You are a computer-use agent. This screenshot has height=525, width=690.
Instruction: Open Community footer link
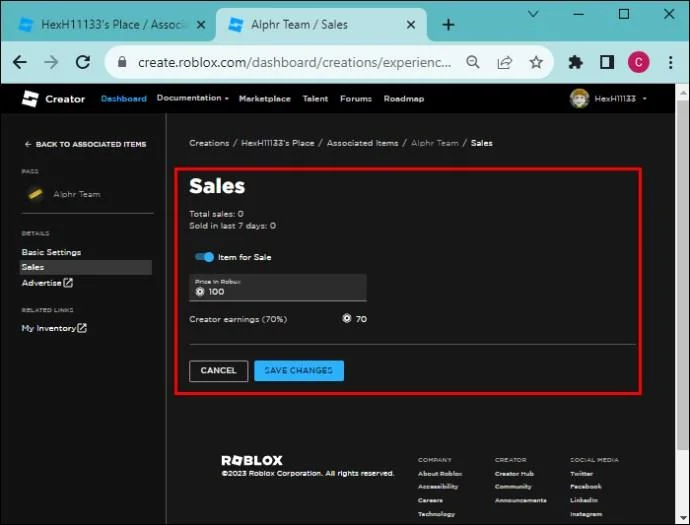(513, 486)
